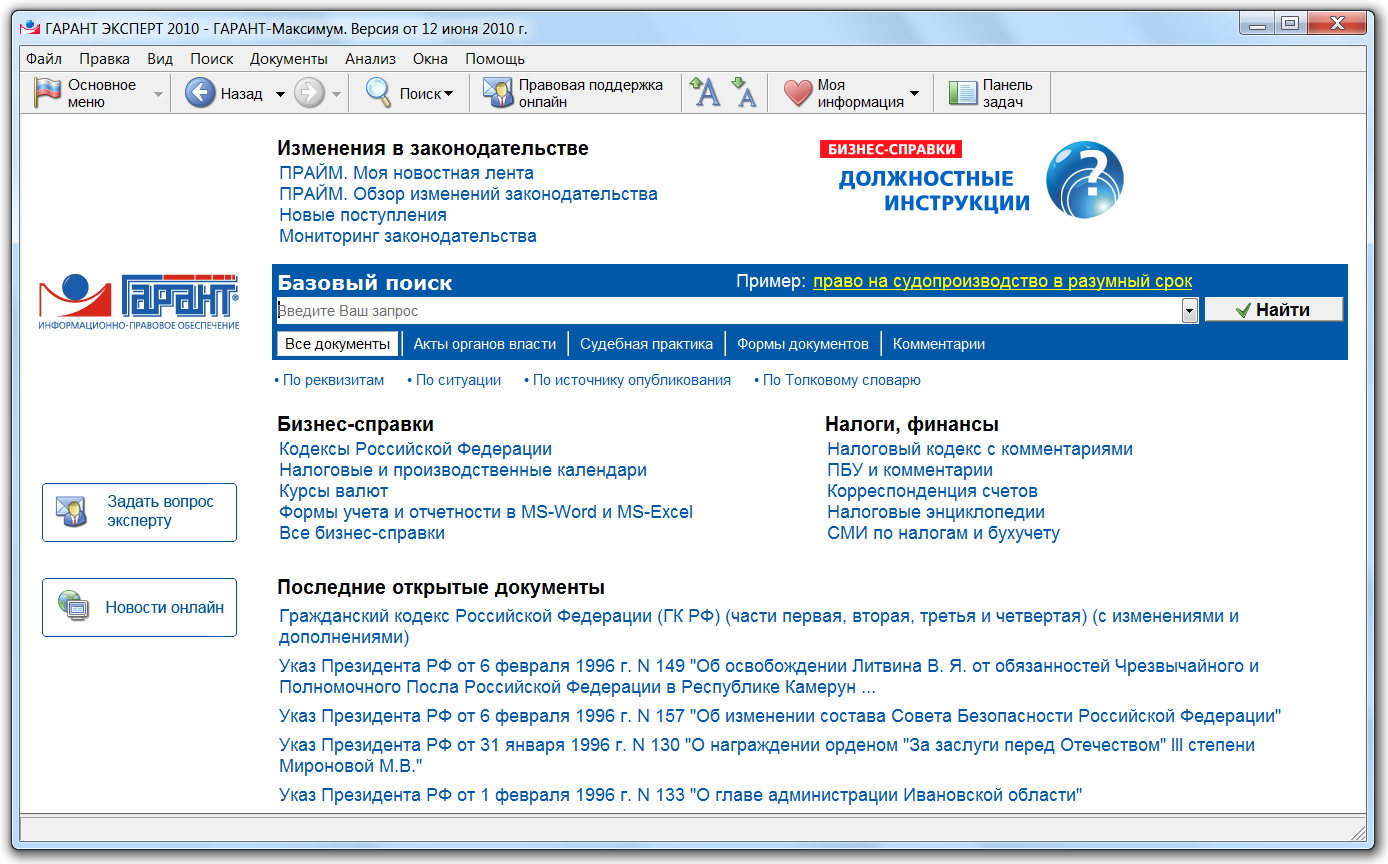The width and height of the screenshot is (1388, 864).
Task: Switch to Судебная практика tab
Action: point(647,344)
